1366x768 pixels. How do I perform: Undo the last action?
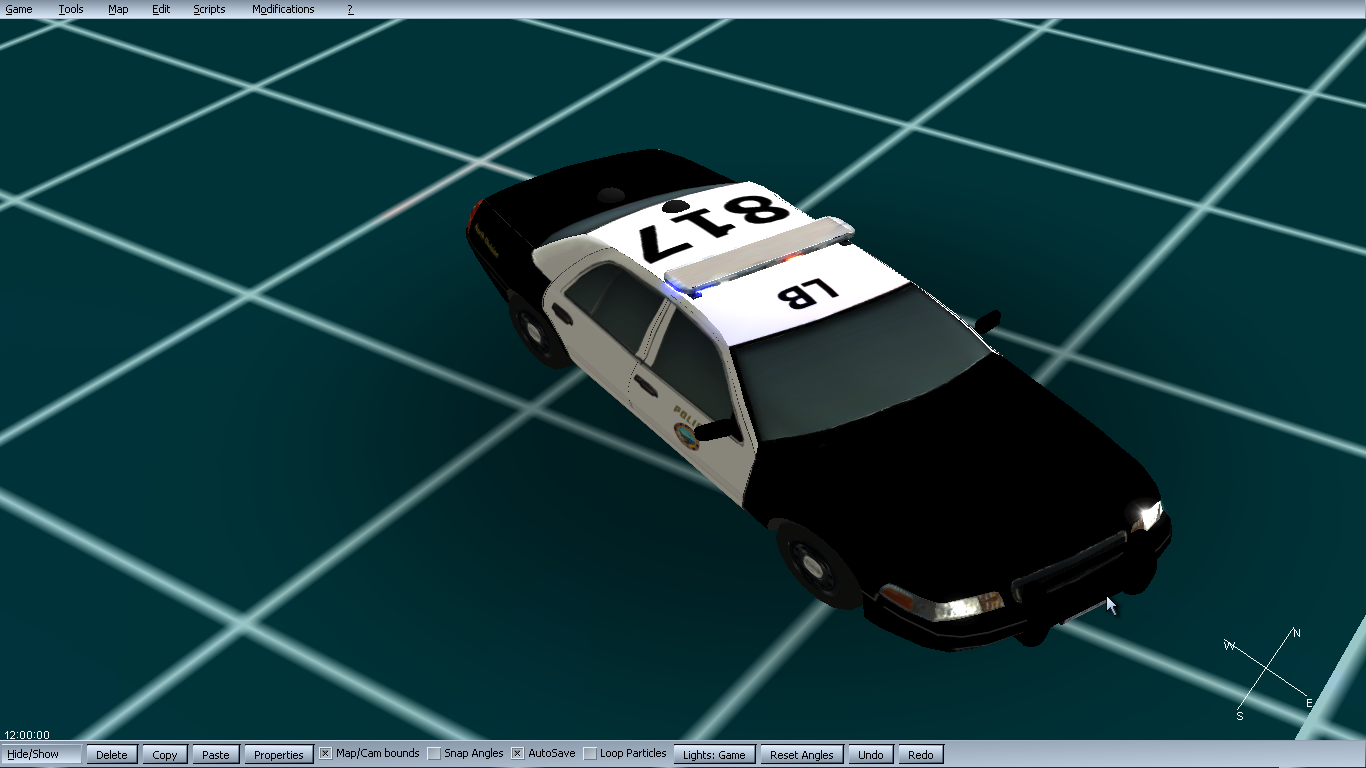(x=871, y=755)
